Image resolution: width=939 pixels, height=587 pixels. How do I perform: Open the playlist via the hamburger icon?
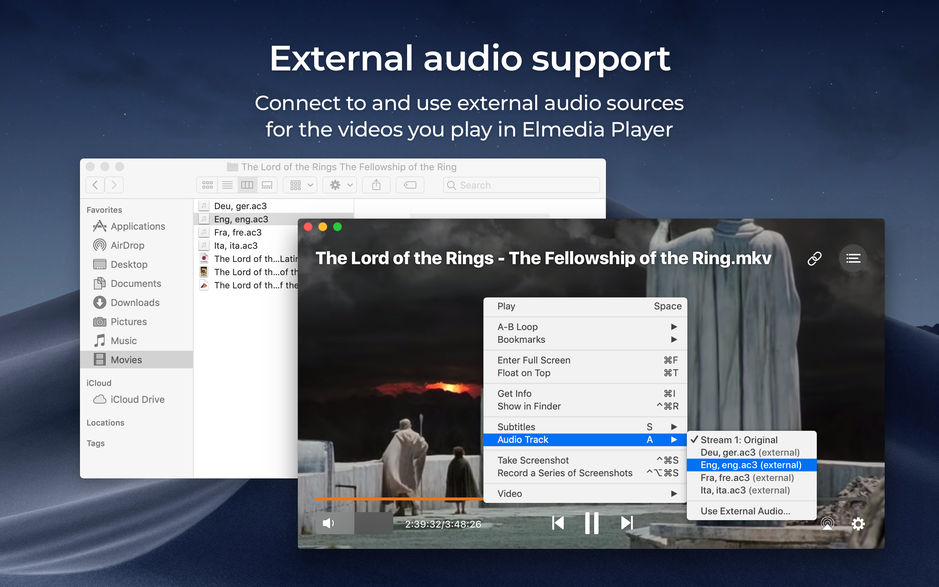[x=853, y=257]
